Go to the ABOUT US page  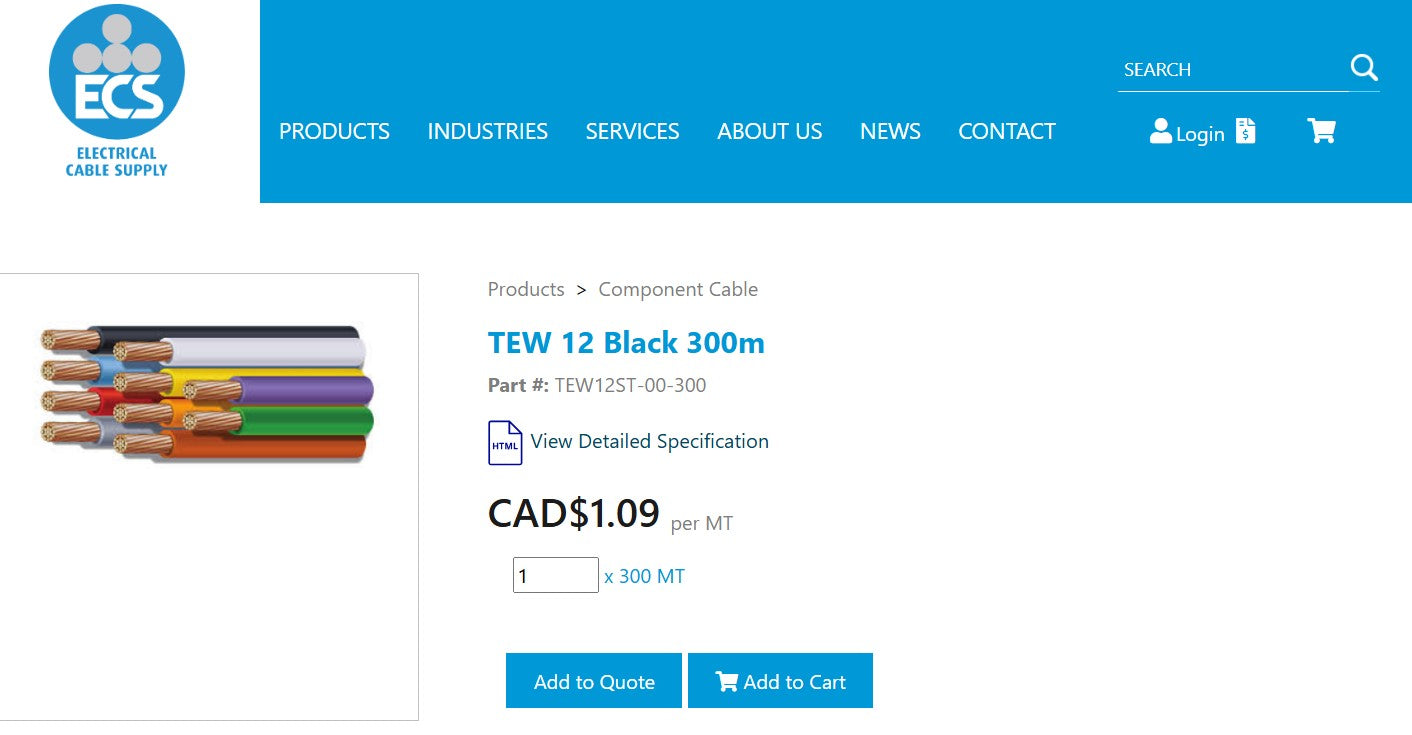pyautogui.click(x=769, y=131)
